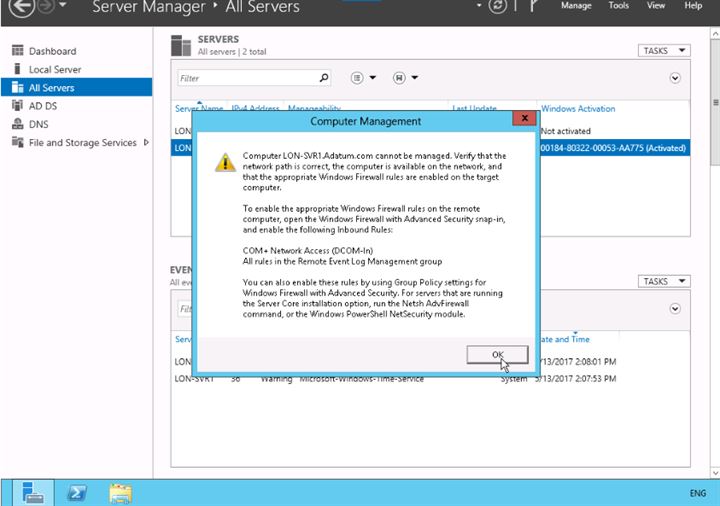720x506 pixels.
Task: Collapse the Servers filter panel chevron
Action: (x=675, y=78)
